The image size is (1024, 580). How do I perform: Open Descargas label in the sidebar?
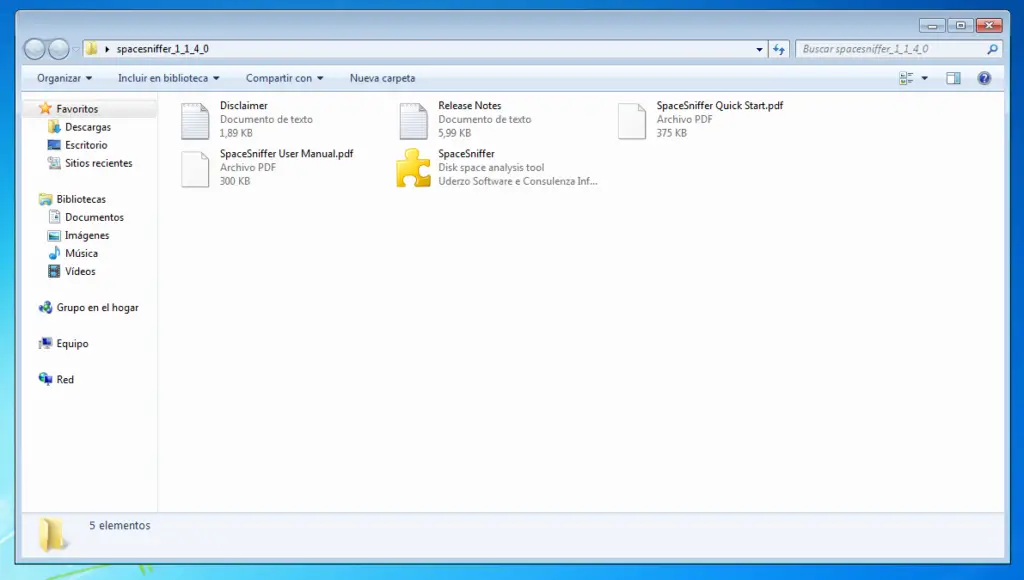coord(88,127)
